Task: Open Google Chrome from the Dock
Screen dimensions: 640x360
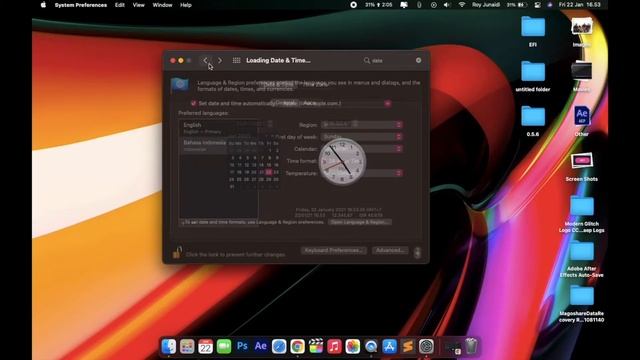Action: point(298,347)
